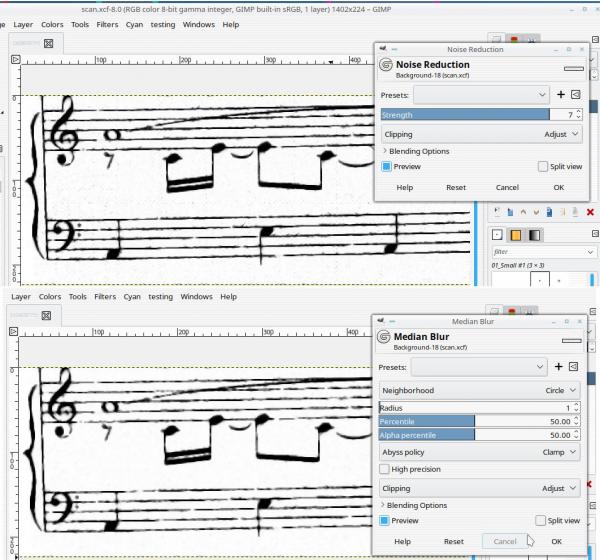Switch to the Brushes tab icon
This screenshot has height=560, width=600.
[497, 235]
